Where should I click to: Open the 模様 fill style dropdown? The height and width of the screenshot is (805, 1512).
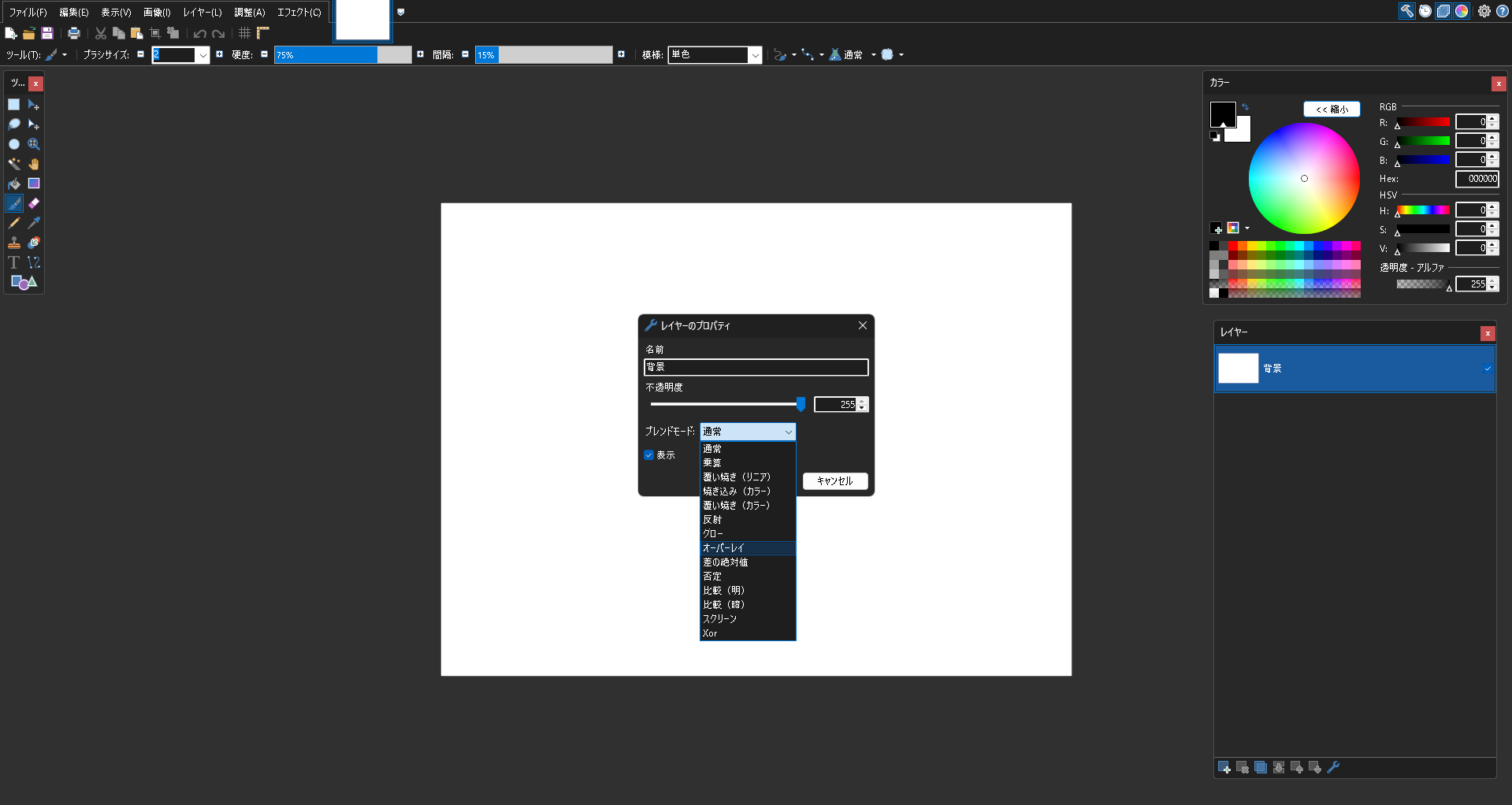pos(755,55)
